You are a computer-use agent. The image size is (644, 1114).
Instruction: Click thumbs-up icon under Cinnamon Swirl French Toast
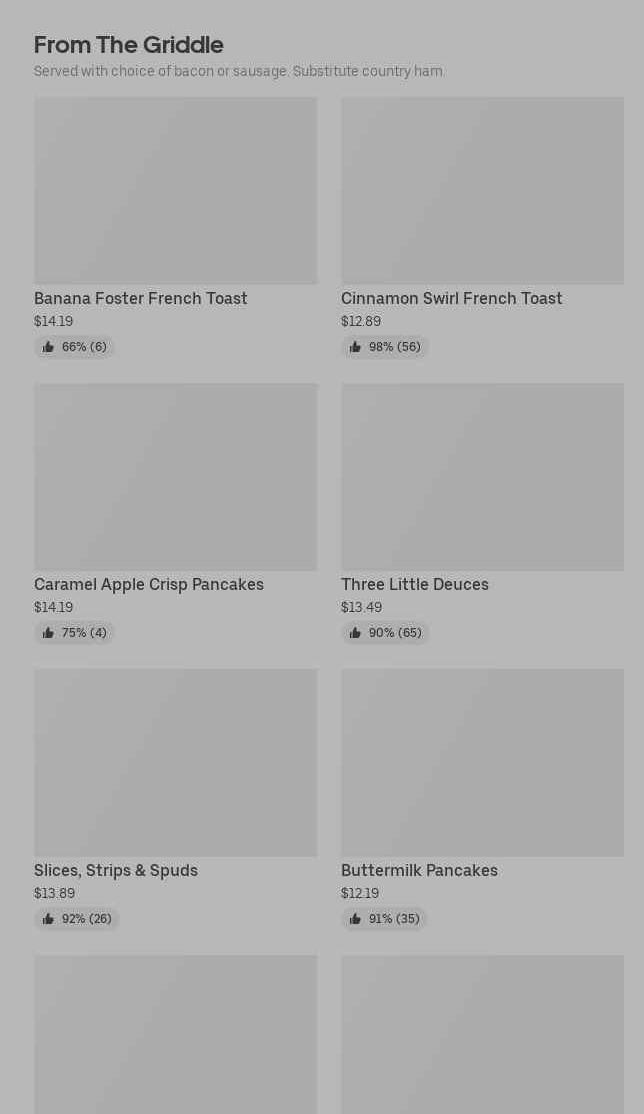click(355, 347)
